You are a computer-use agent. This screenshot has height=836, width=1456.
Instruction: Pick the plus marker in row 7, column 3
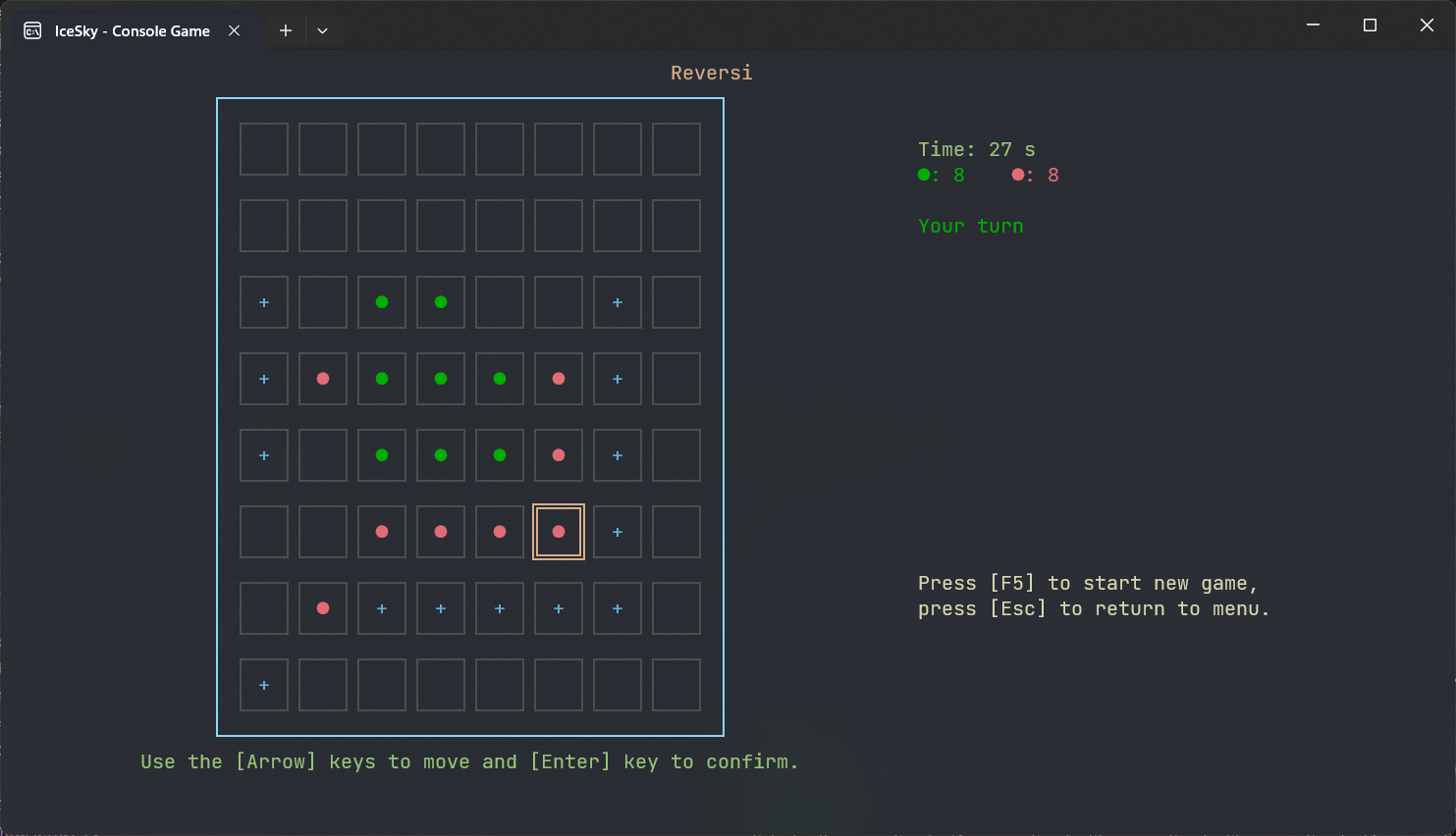coord(382,608)
